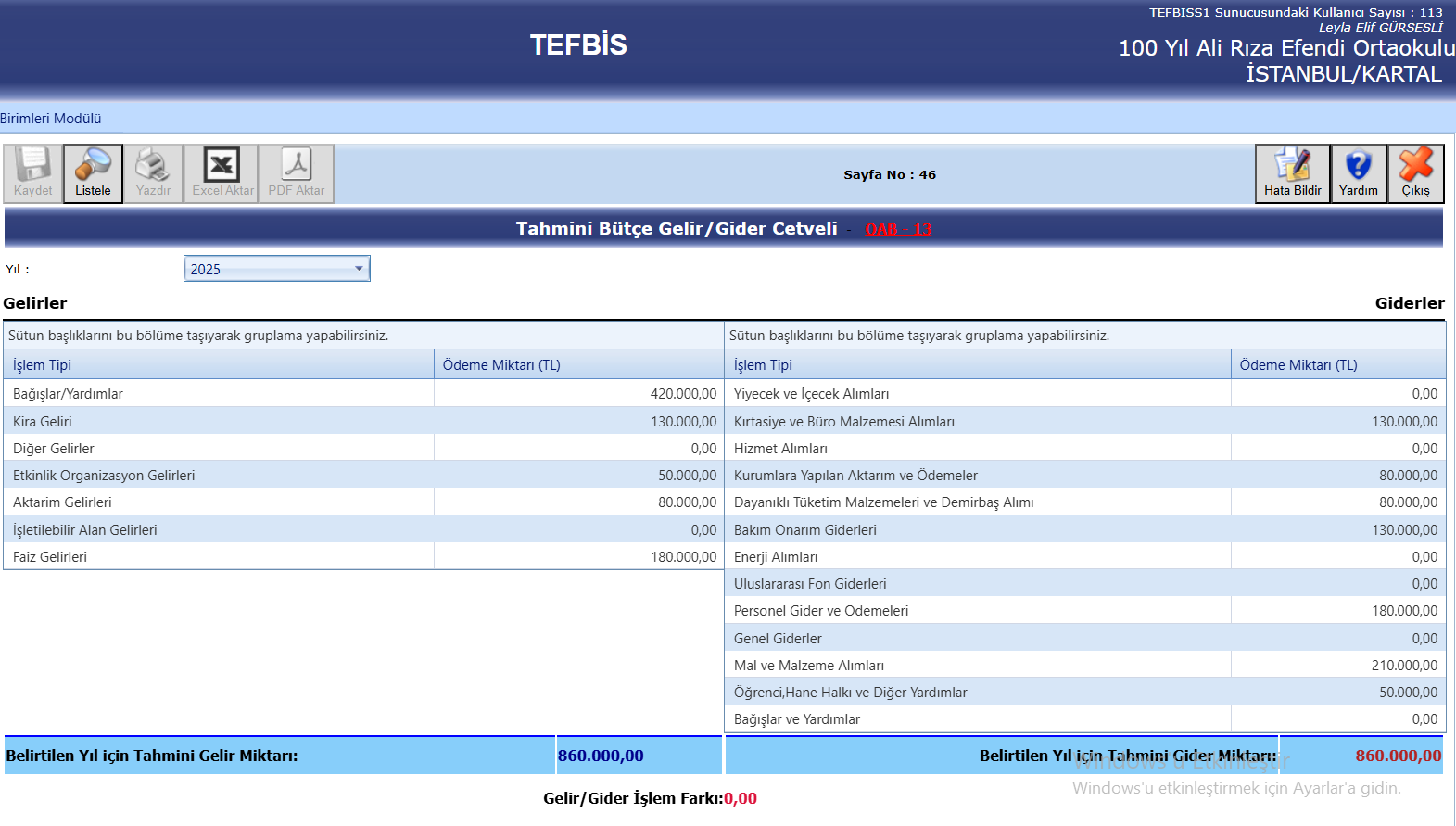Select the Faiz Gelirleri income row

[50, 557]
